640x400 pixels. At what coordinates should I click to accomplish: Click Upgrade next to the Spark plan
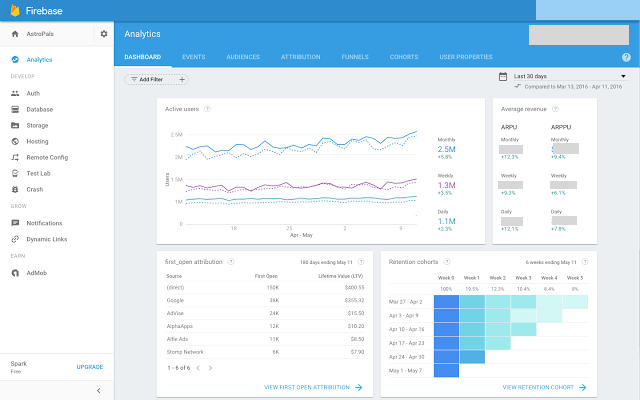coord(90,367)
